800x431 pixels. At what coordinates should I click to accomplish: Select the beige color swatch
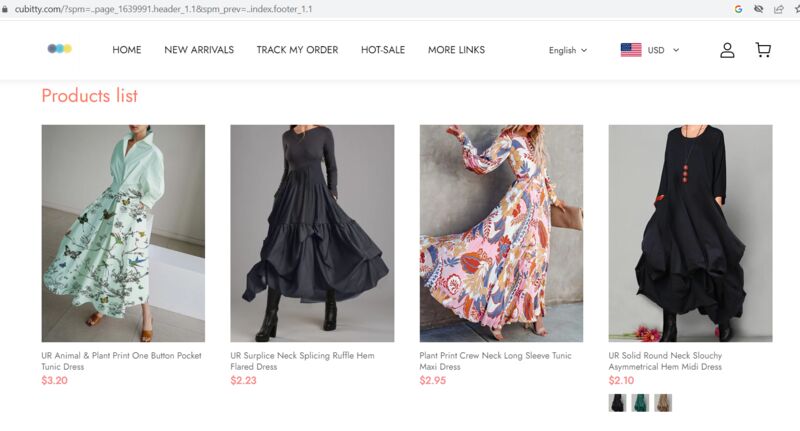point(663,403)
